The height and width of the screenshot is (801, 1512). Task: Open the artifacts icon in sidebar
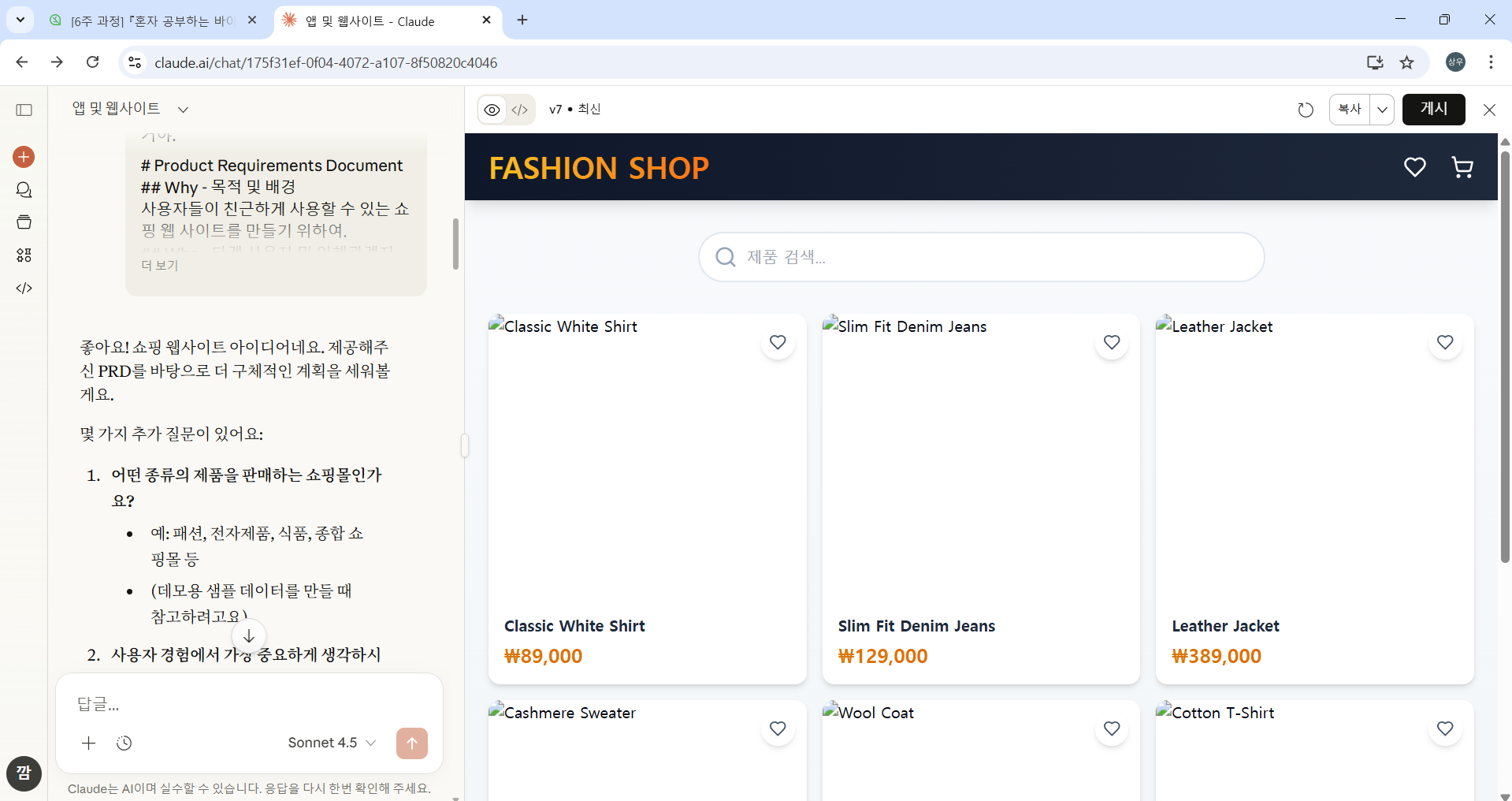tap(24, 255)
